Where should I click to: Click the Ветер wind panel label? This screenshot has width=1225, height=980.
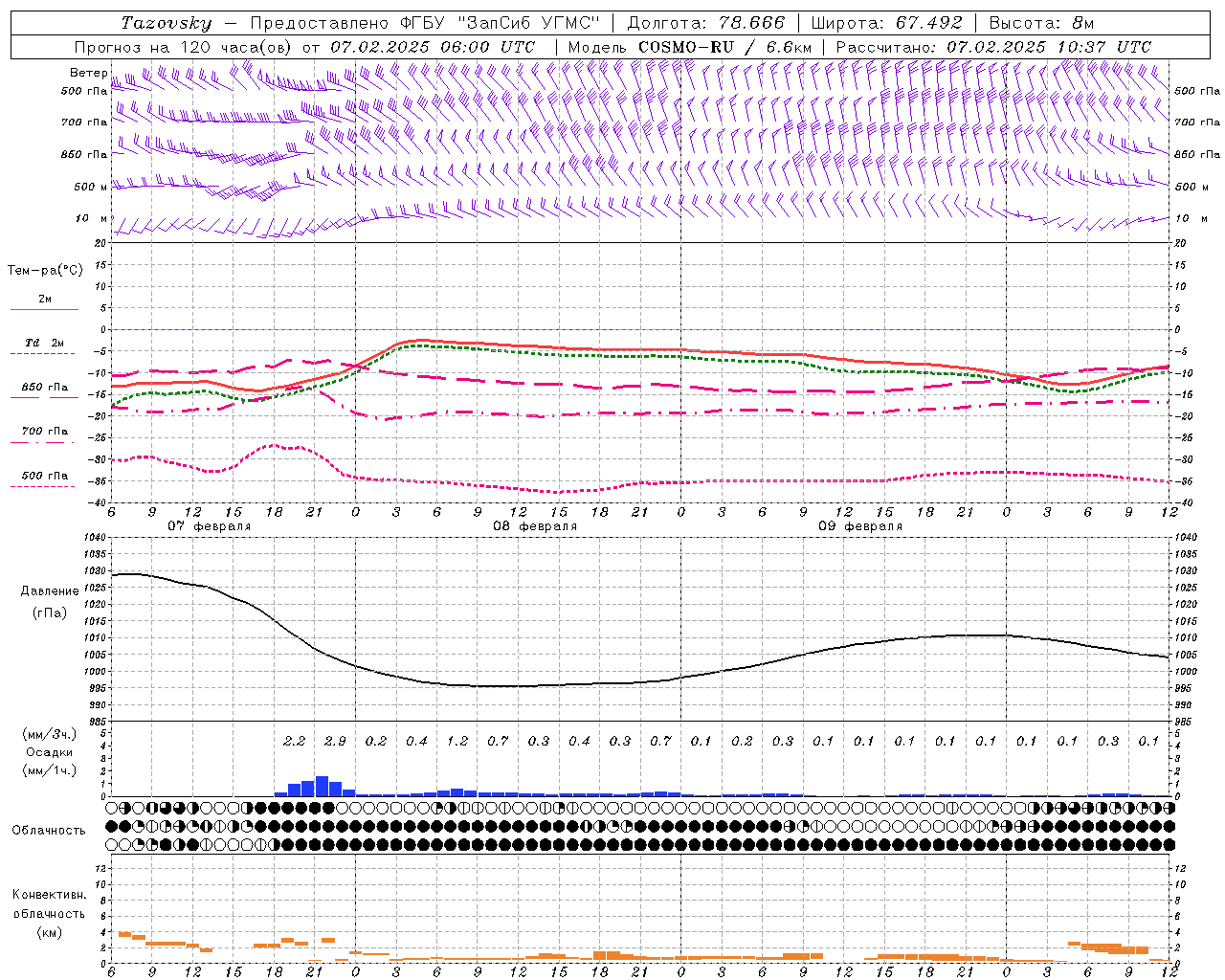[88, 73]
